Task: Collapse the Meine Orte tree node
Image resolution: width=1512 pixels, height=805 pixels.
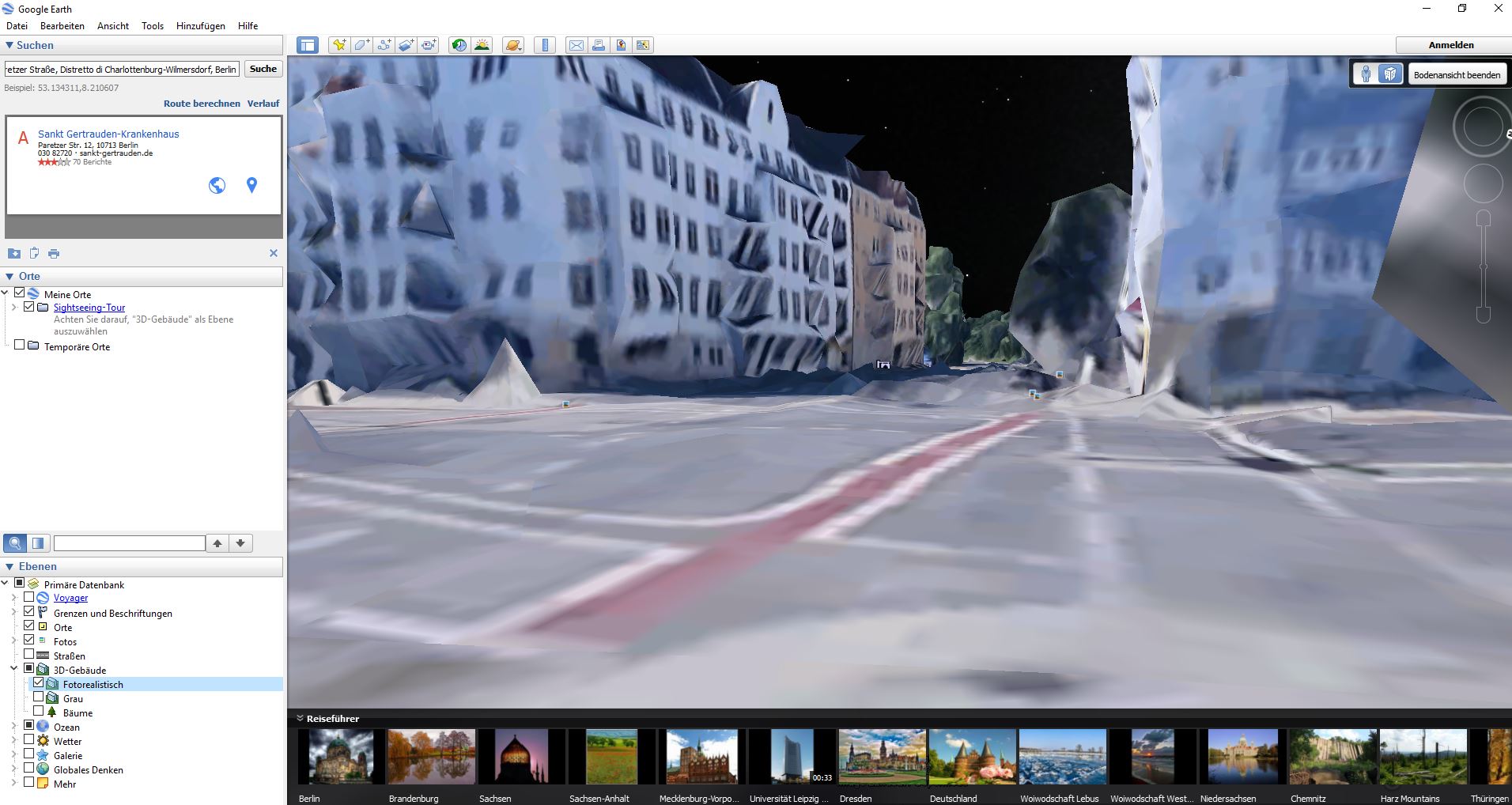Action: 5,293
